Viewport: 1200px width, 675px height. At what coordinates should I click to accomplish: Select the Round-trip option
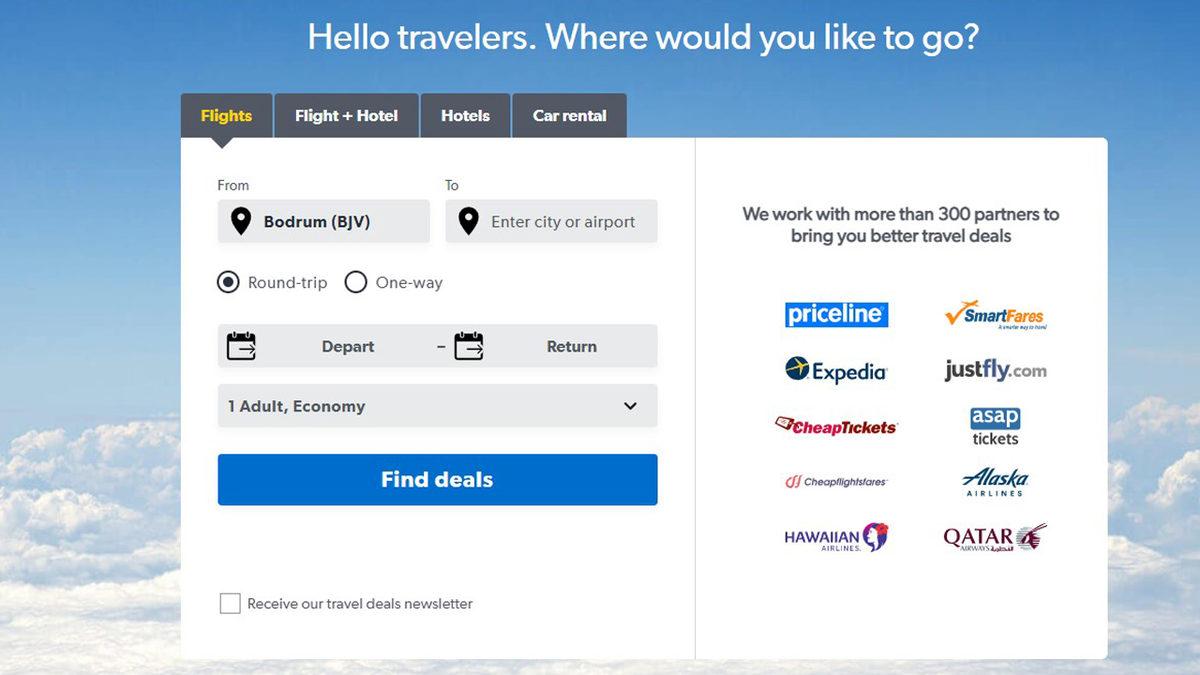[x=228, y=282]
